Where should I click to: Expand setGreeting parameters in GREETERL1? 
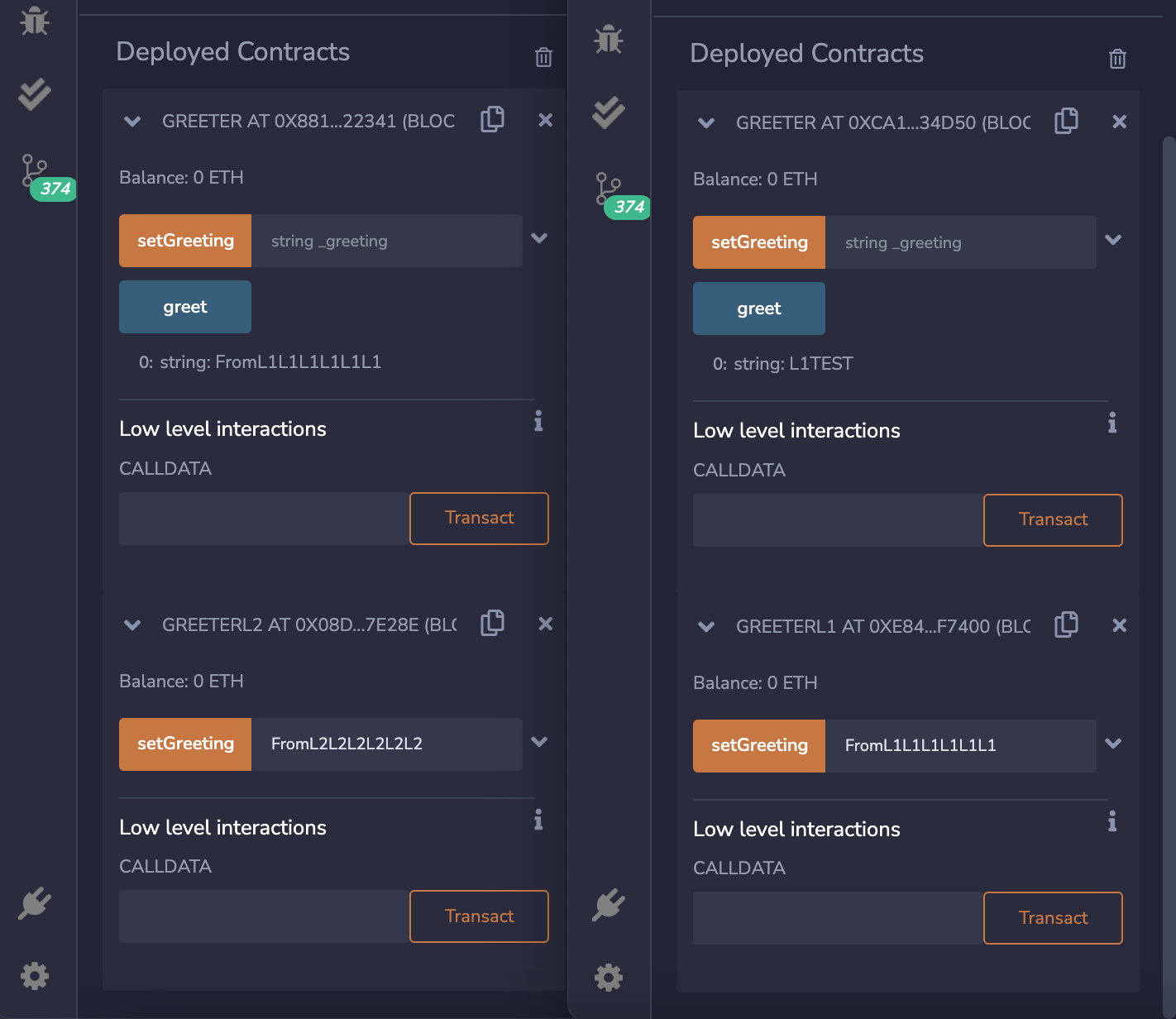click(1113, 744)
